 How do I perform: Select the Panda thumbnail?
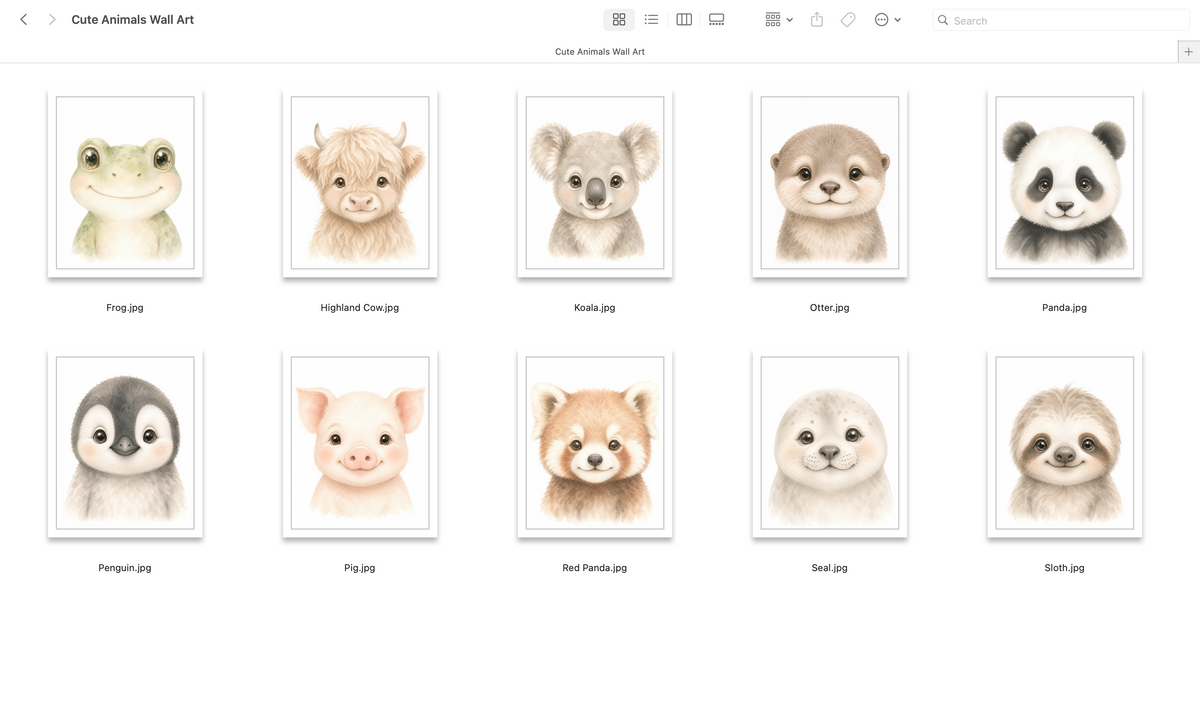click(x=1065, y=183)
